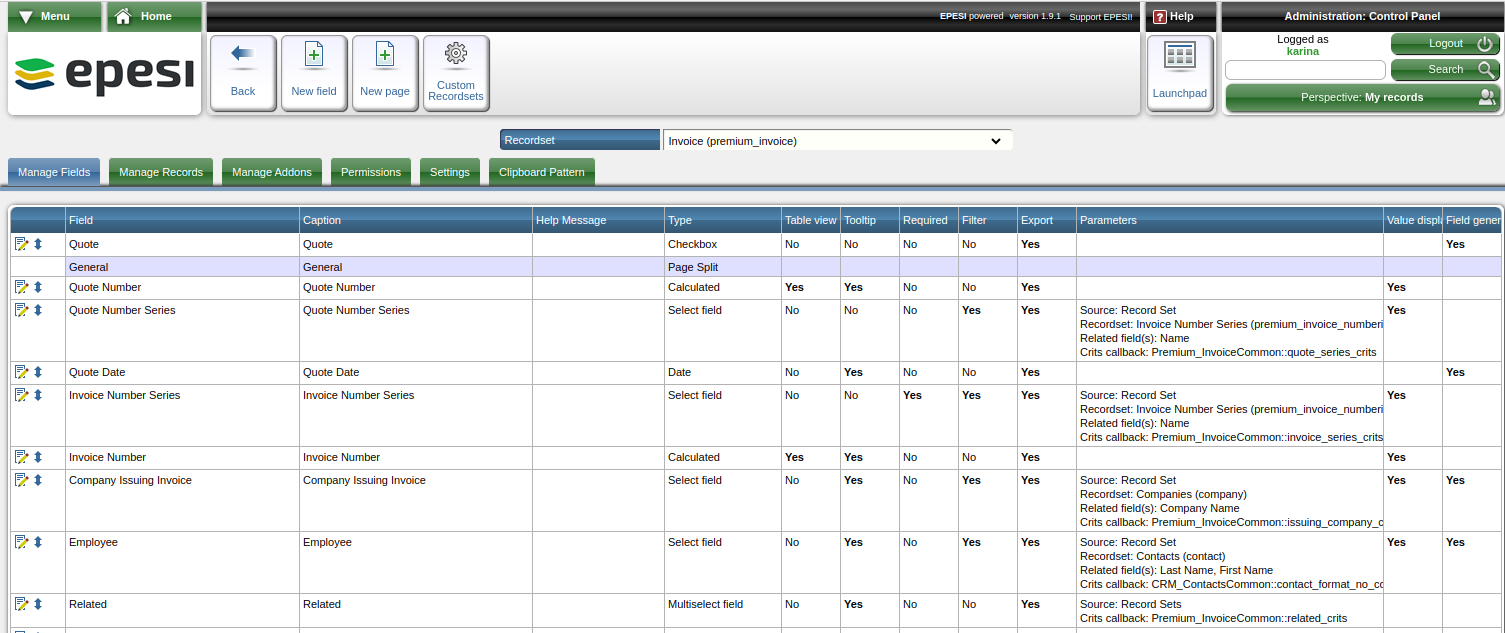
Task: Open the Menu dropdown
Action: pos(55,16)
